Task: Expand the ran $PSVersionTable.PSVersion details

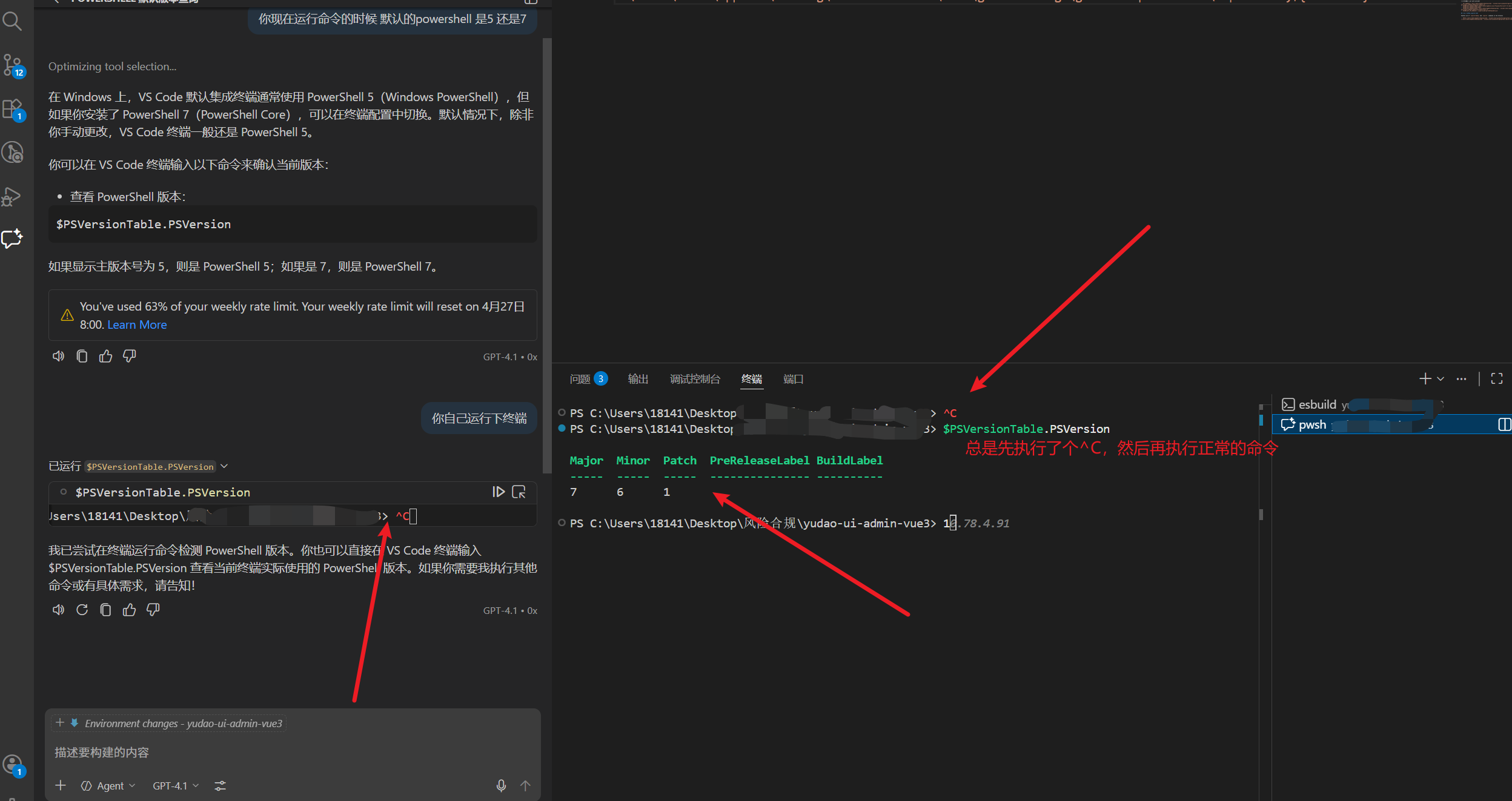Action: [224, 466]
